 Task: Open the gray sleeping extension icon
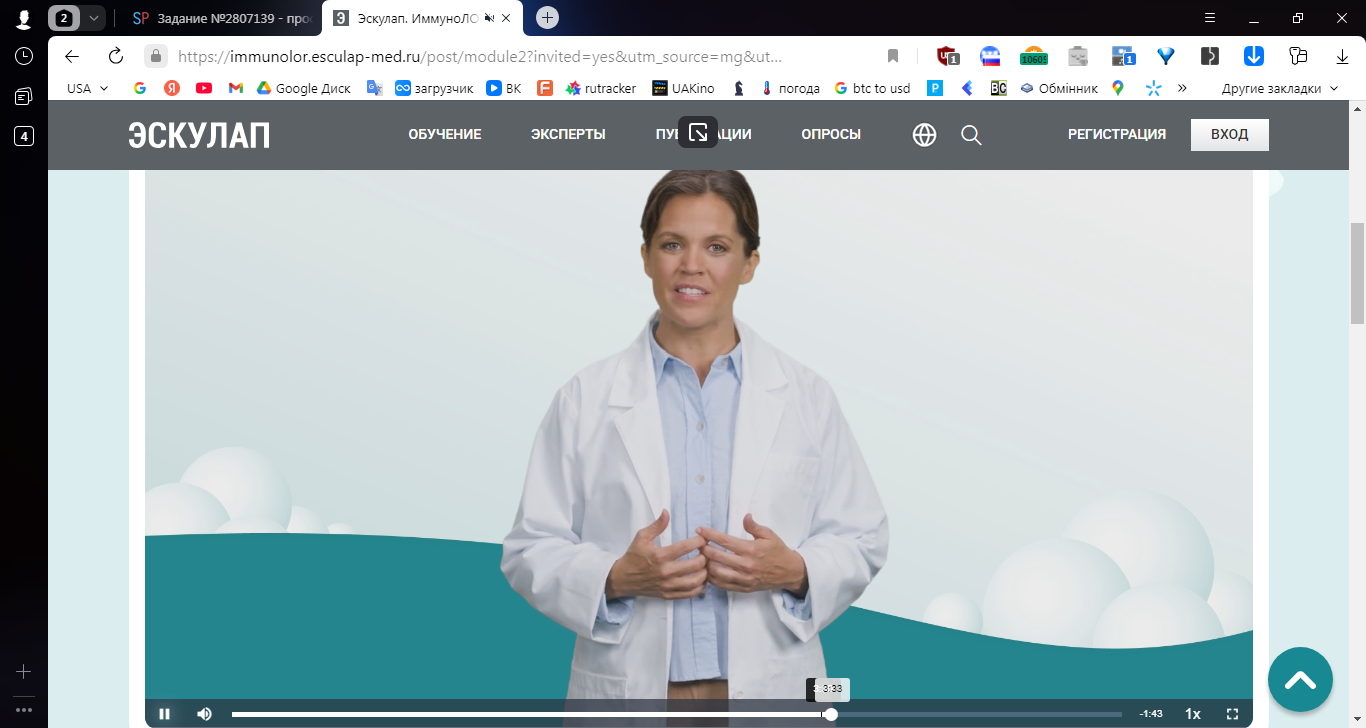(1078, 56)
